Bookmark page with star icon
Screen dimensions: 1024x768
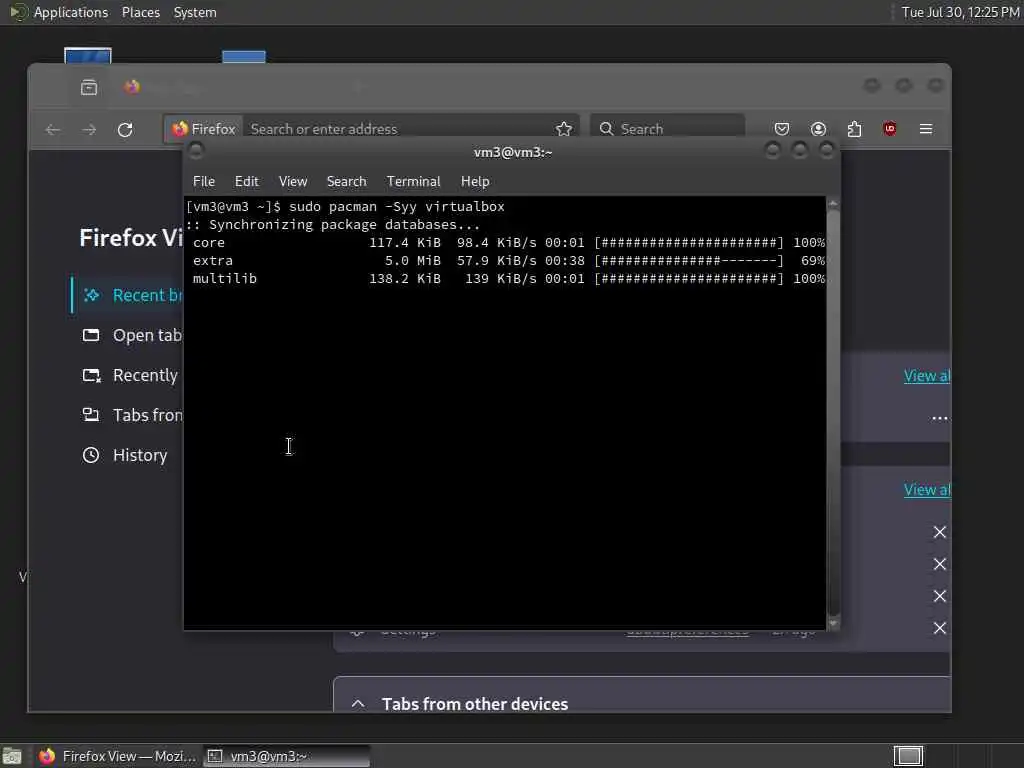564,129
